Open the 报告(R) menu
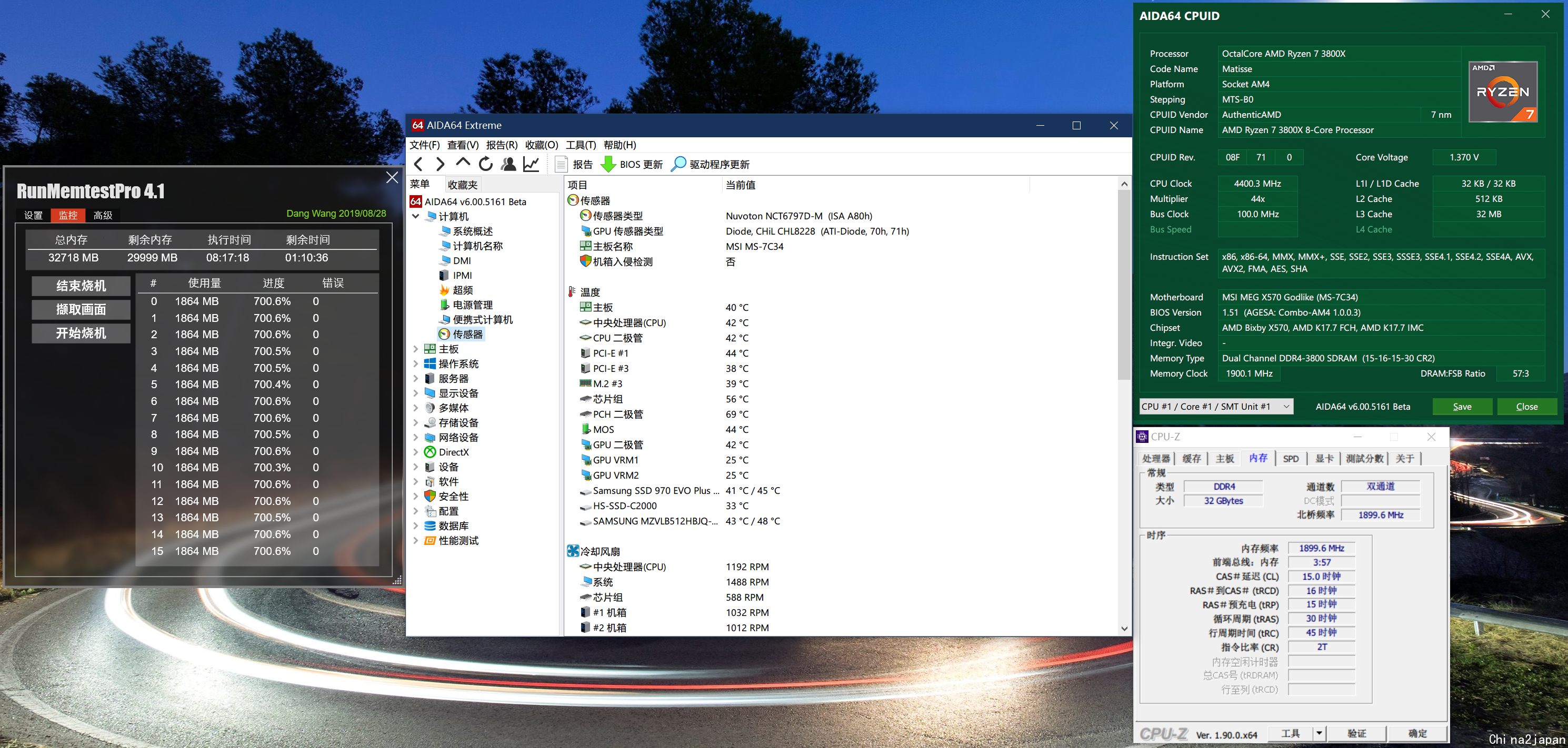 (x=502, y=145)
